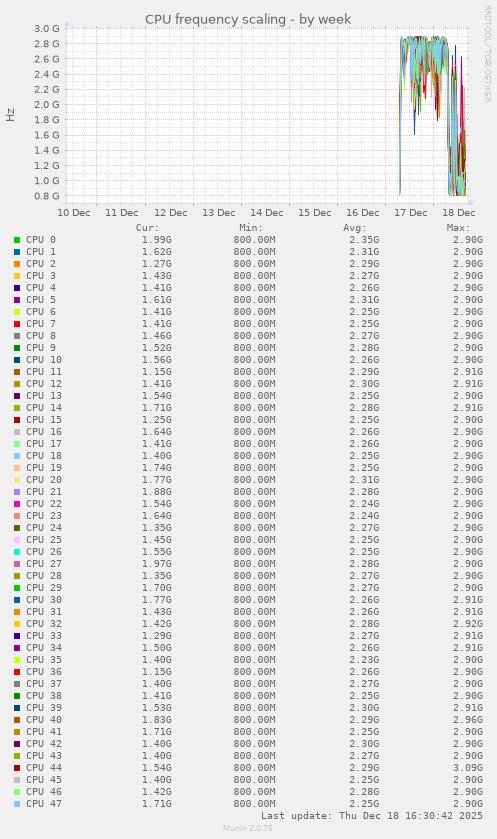Select the CPU 0 current value 1.99G
This screenshot has height=839, width=497.
pyautogui.click(x=156, y=240)
